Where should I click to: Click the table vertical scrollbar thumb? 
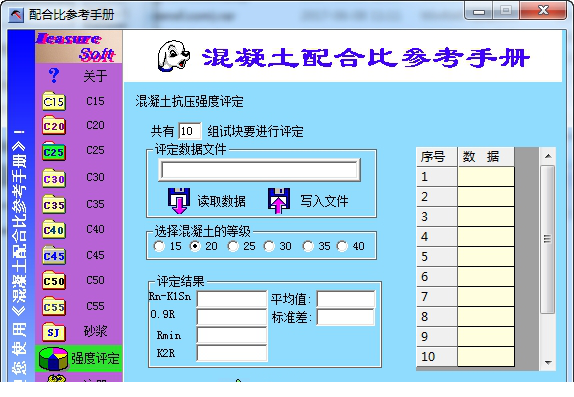548,239
